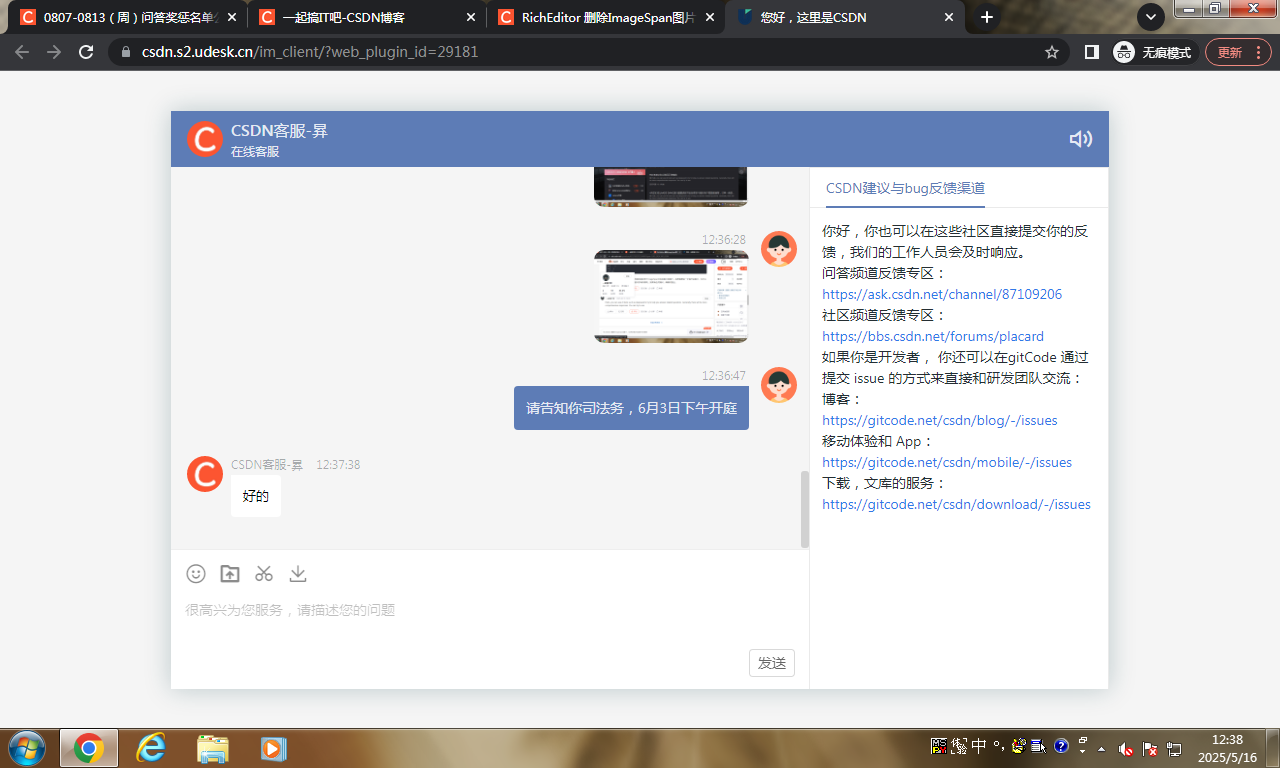Image resolution: width=1280 pixels, height=768 pixels.
Task: Click the language bar options down arrow
Action: (x=1081, y=751)
